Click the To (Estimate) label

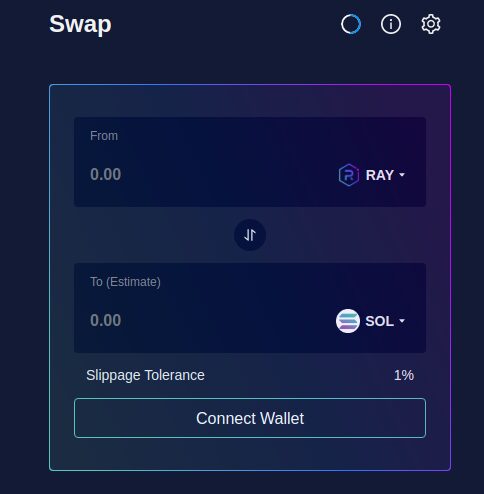click(x=125, y=282)
